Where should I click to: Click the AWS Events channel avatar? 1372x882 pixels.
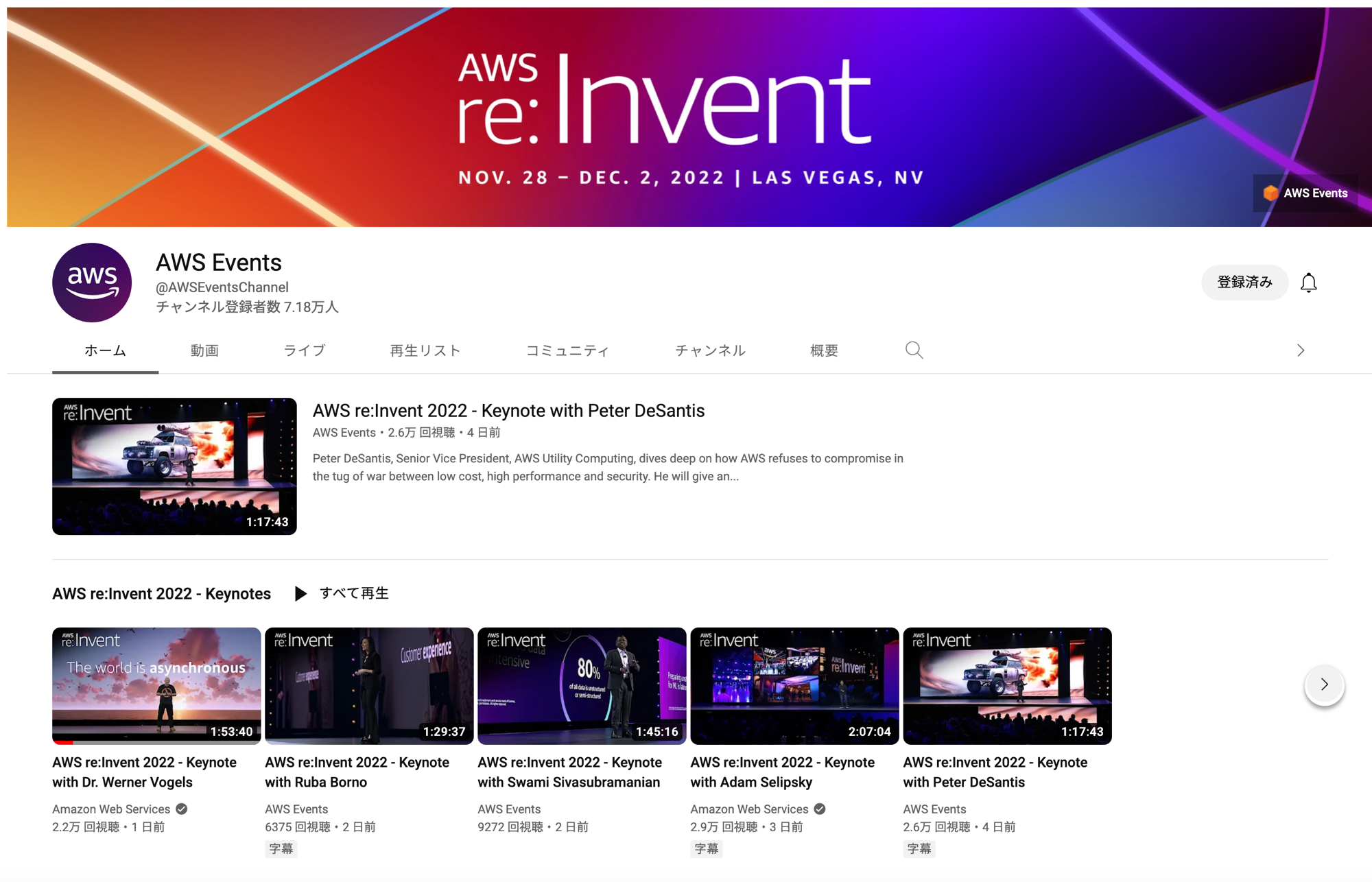92,282
